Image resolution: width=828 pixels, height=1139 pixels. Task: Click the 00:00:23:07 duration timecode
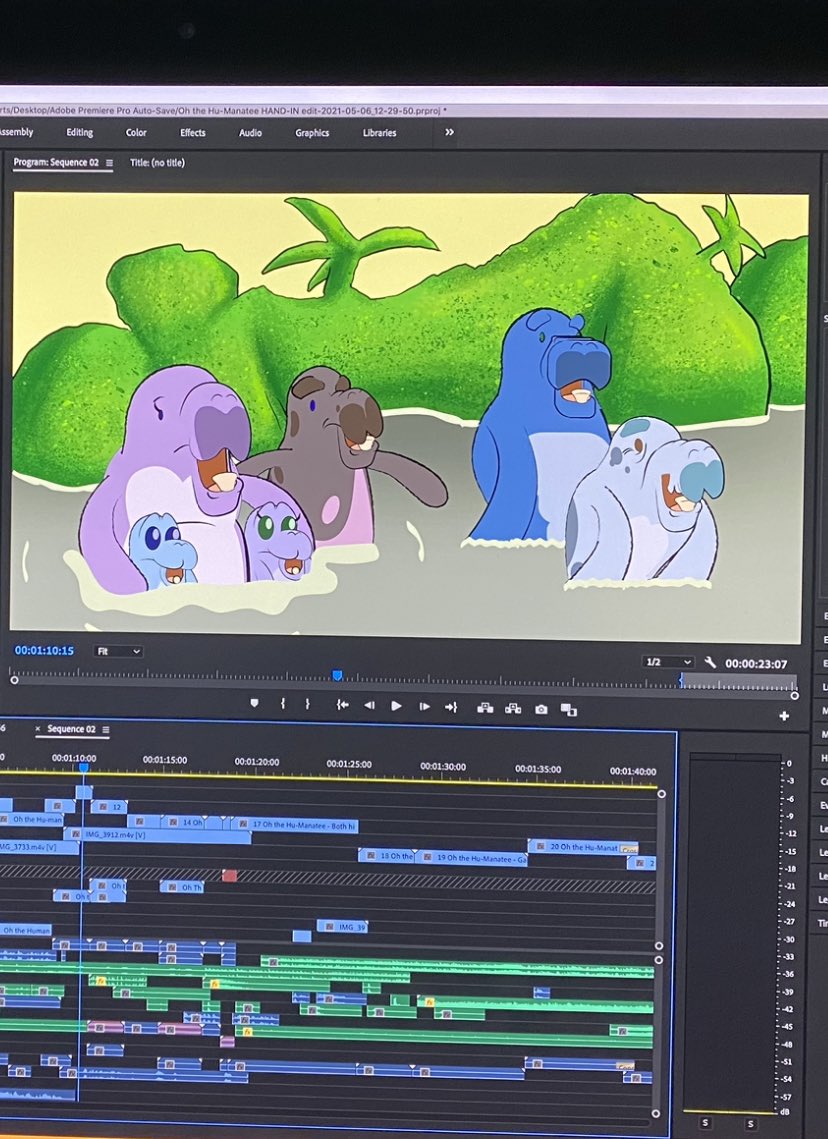coord(755,664)
